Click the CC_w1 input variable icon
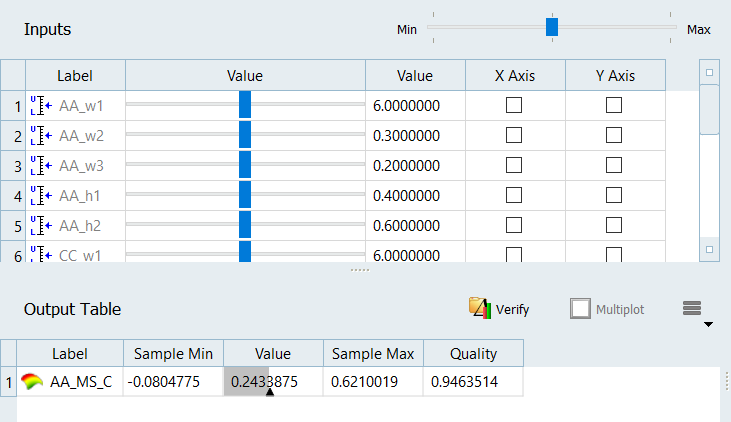This screenshot has width=731, height=422. coord(41,254)
